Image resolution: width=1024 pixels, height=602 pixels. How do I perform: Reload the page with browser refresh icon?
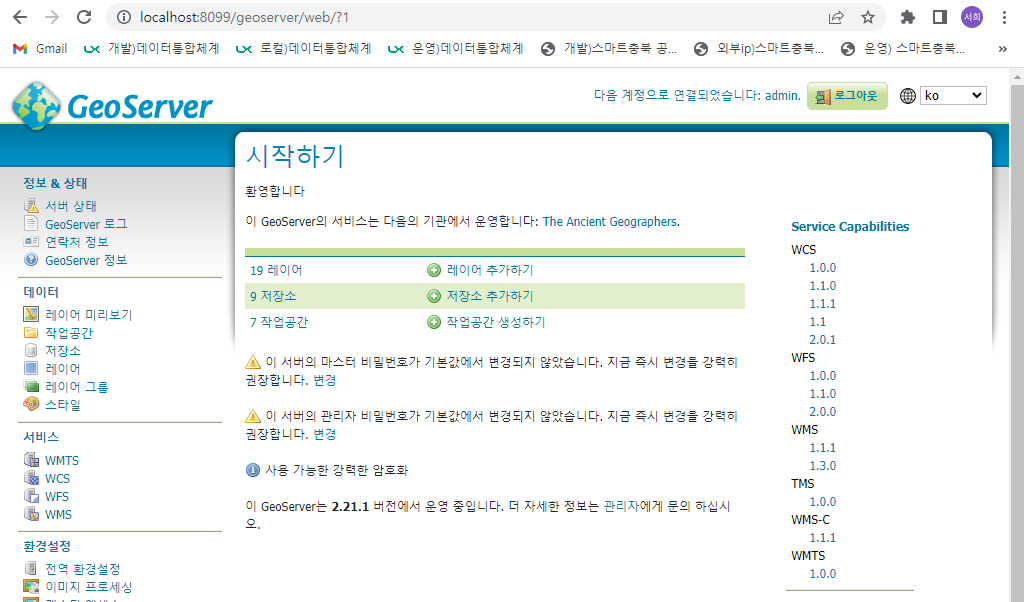84,17
